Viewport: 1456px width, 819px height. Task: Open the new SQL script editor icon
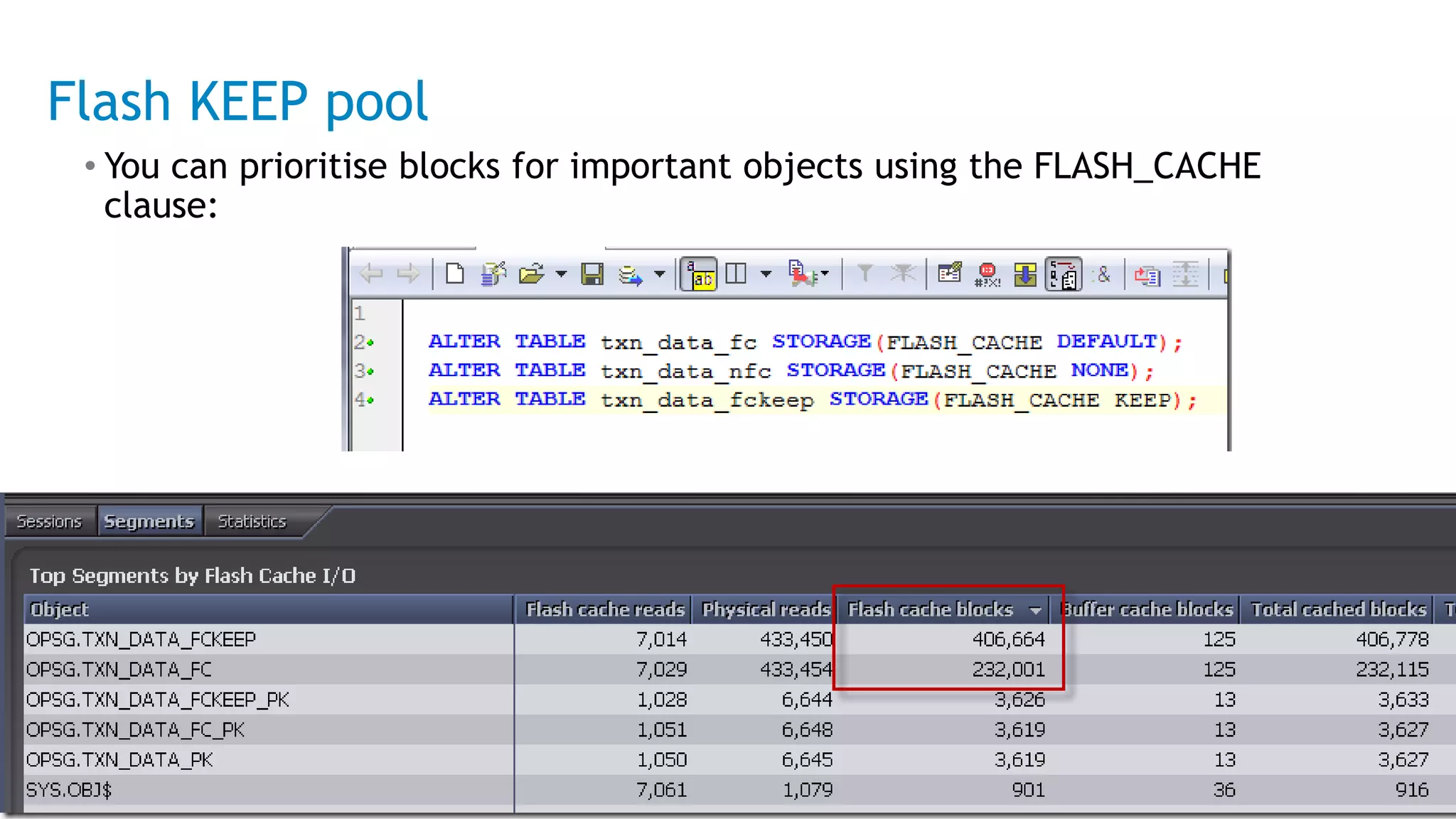click(x=493, y=274)
